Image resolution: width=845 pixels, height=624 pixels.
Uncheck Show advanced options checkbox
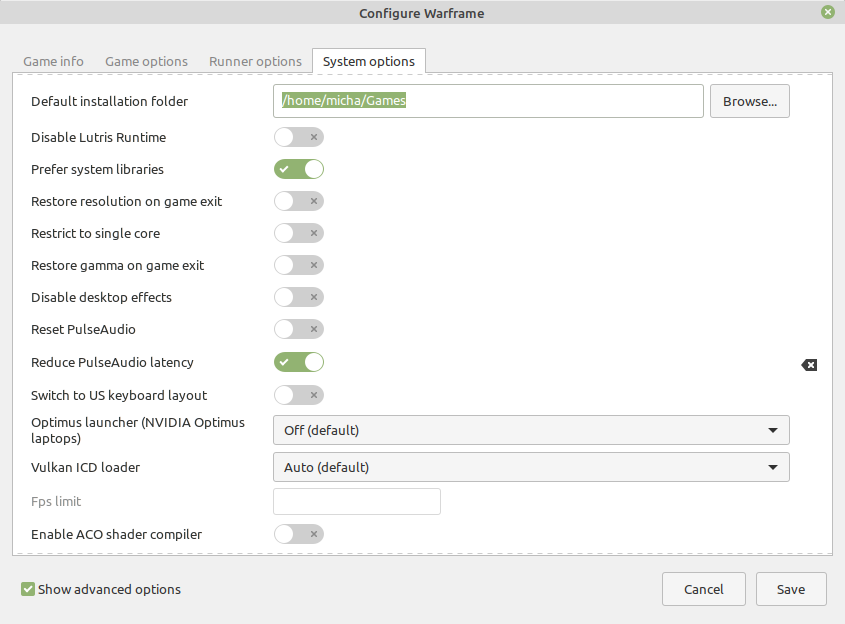click(28, 589)
